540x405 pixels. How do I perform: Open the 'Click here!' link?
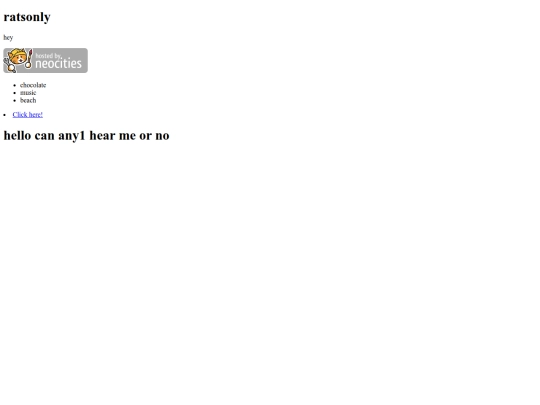click(x=28, y=115)
